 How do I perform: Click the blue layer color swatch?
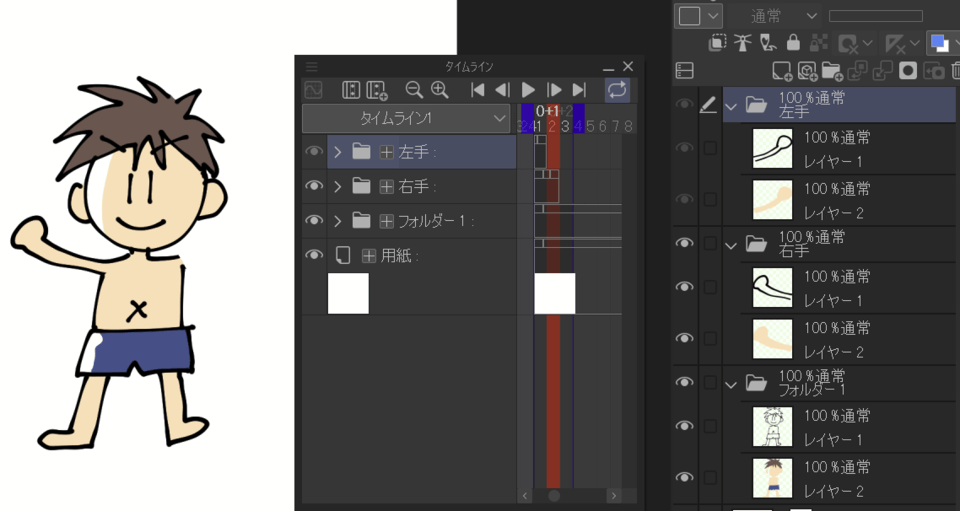point(939,43)
